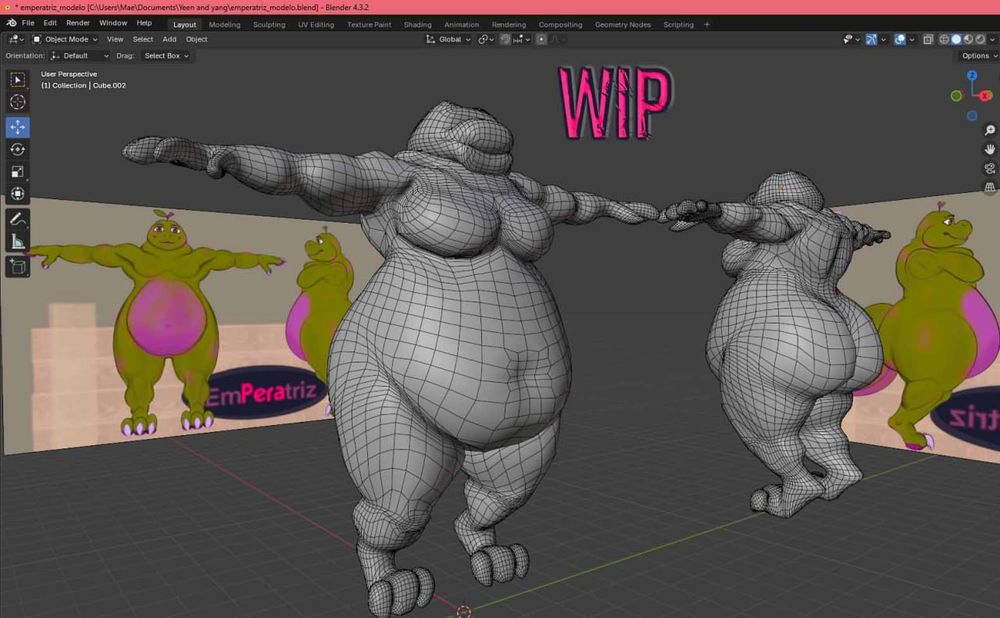This screenshot has height=618, width=1000.
Task: Toggle X-ray mode button
Action: click(x=928, y=40)
